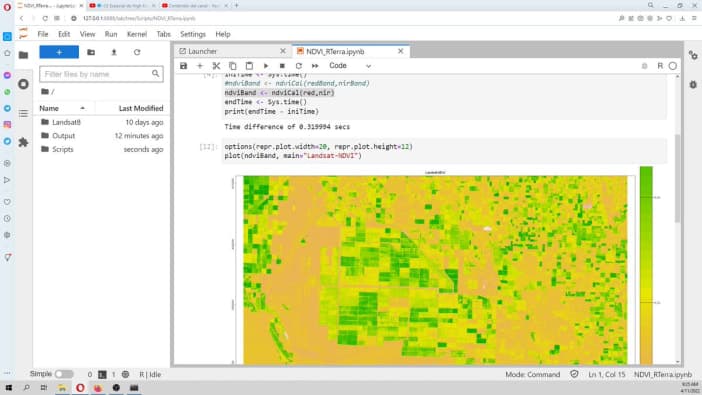
Task: Click the NDVI green-yellow color legend bar
Action: tap(646, 265)
